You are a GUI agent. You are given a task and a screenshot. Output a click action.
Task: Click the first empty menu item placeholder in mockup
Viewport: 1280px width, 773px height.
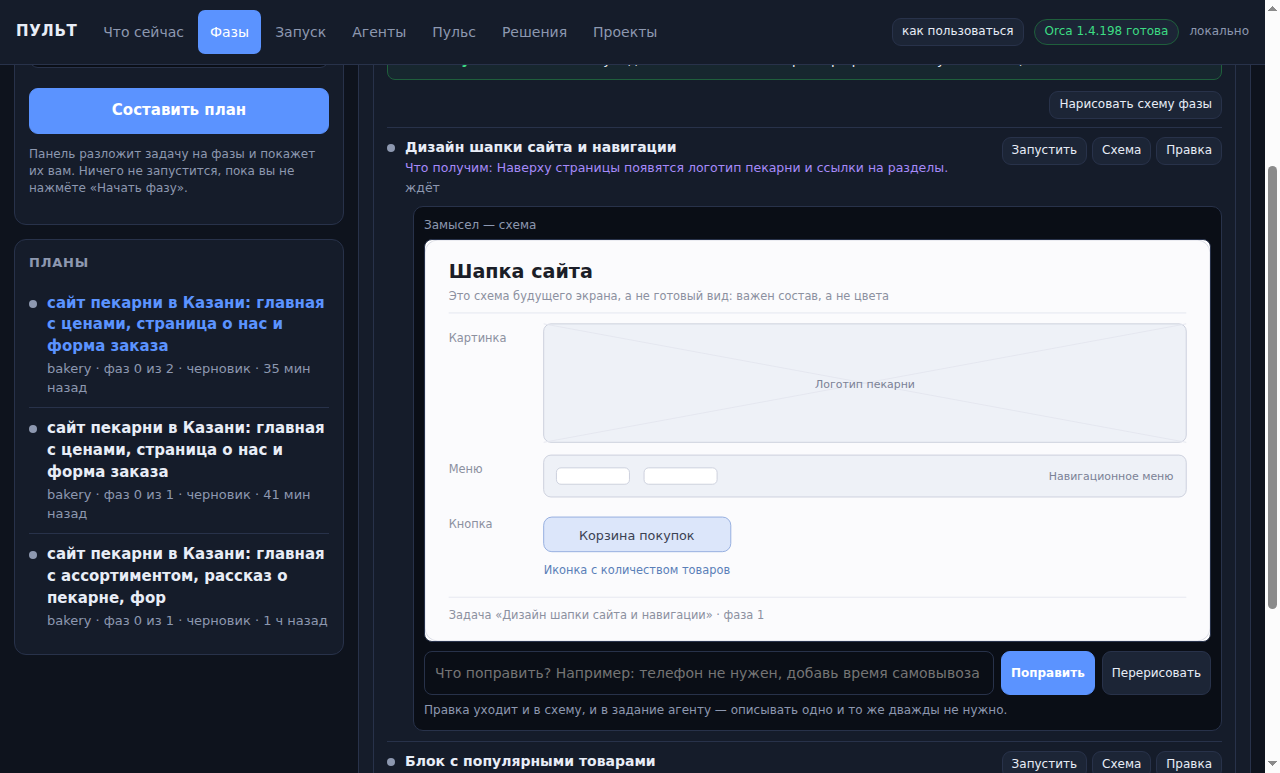593,476
